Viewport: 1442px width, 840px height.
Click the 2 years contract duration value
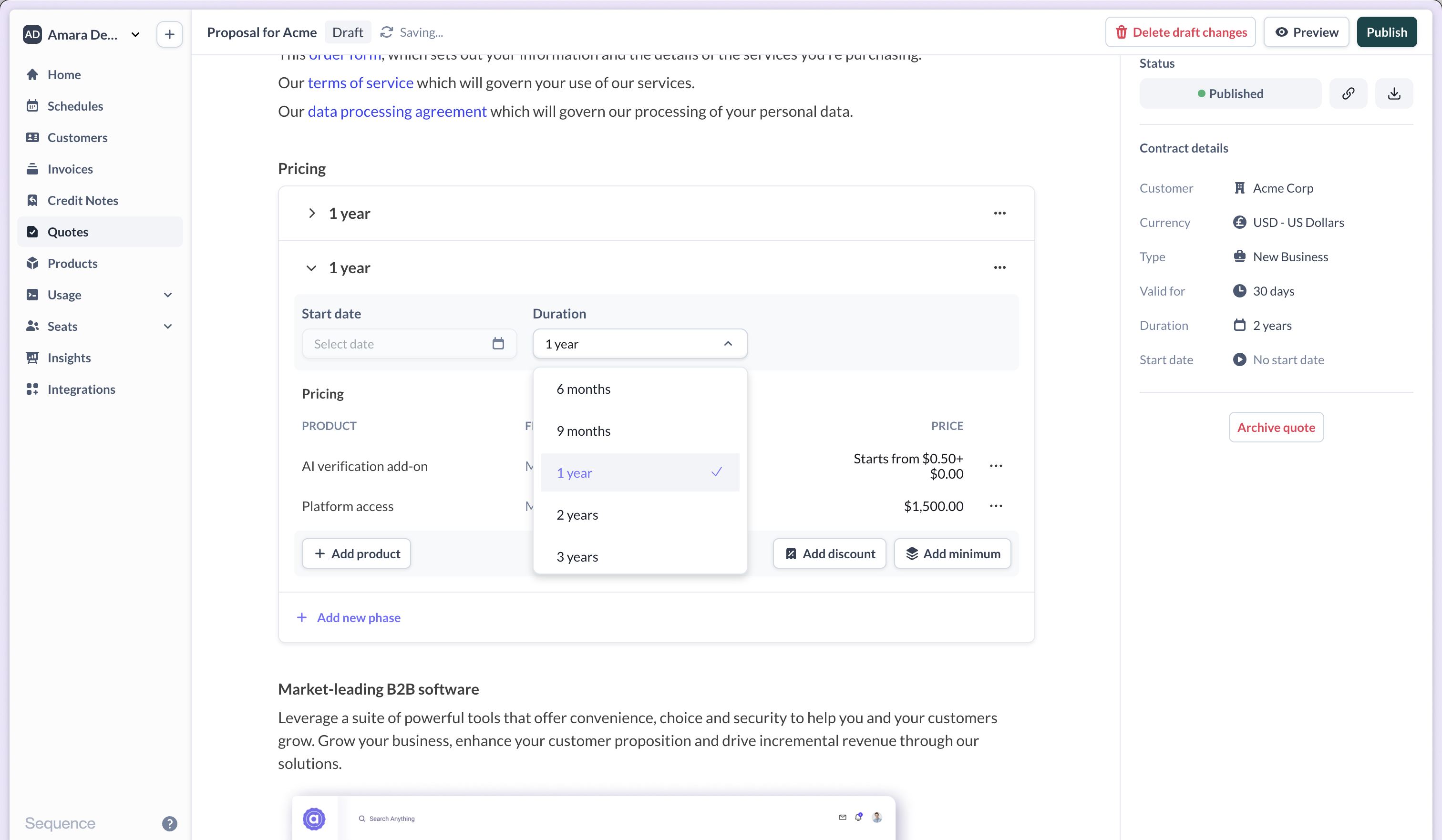click(x=1272, y=325)
